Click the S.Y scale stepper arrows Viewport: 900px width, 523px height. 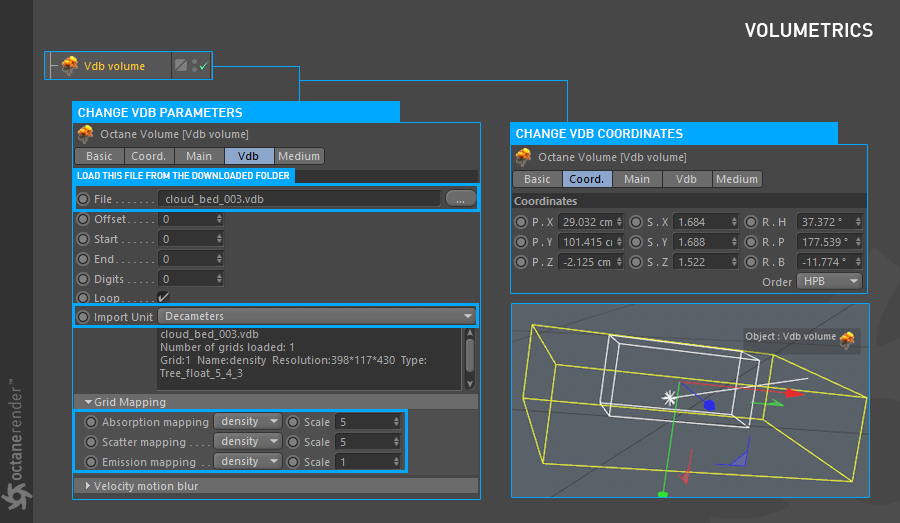734,242
